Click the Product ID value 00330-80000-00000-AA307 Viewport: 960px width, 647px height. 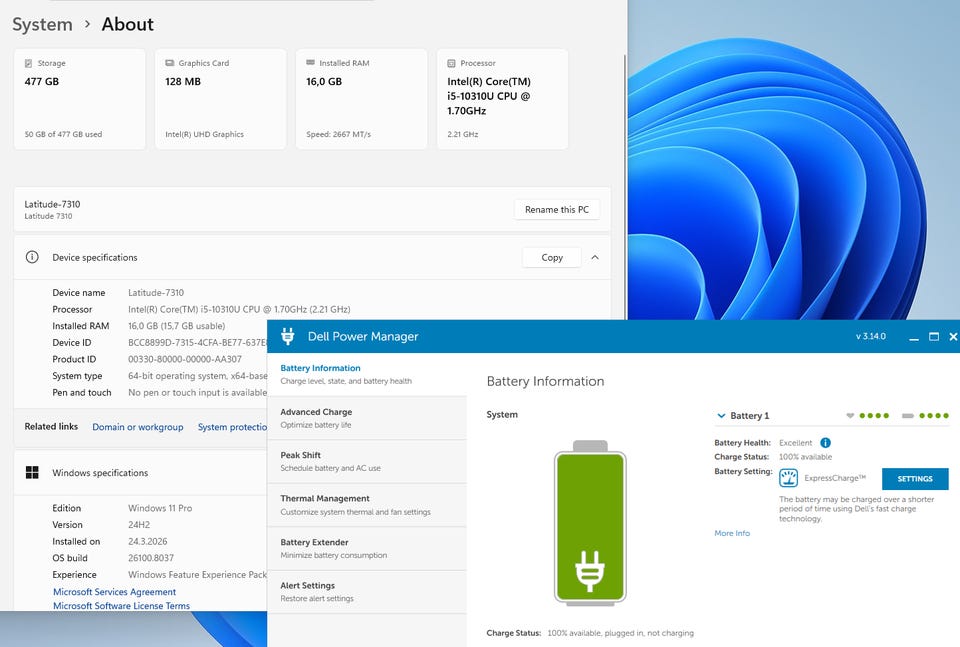click(x=185, y=359)
